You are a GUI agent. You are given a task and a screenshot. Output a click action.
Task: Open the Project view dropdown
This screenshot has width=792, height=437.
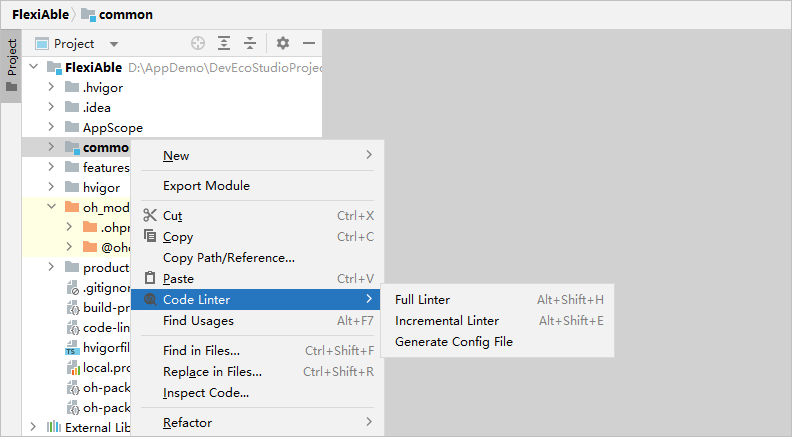click(x=114, y=44)
